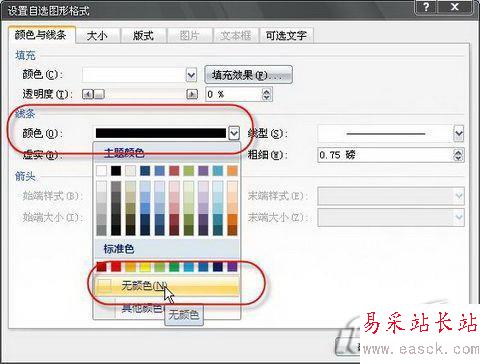Pick the purple theme color swatch
This screenshot has height=364, width=480.
coord(203,171)
